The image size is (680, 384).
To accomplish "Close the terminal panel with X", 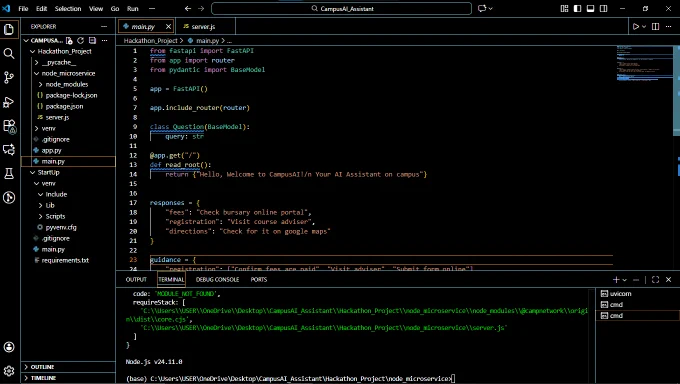I will click(x=668, y=280).
